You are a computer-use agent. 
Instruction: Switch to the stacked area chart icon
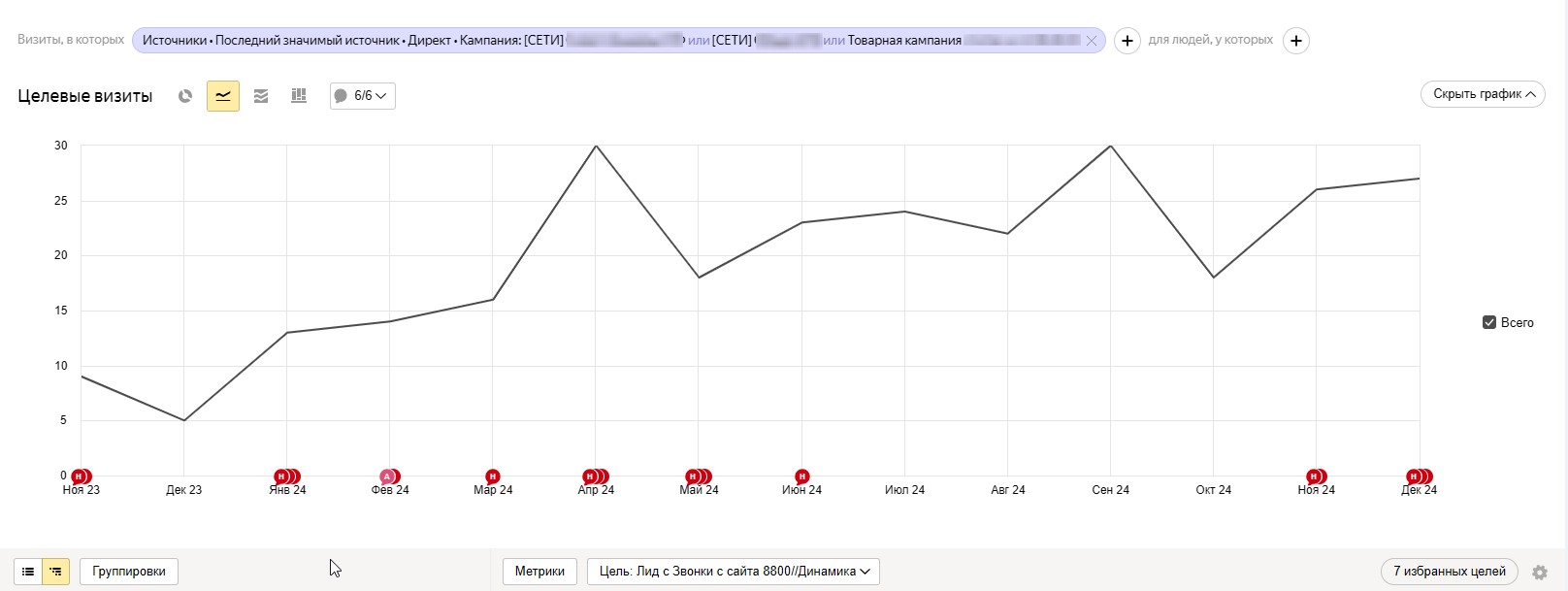click(261, 96)
